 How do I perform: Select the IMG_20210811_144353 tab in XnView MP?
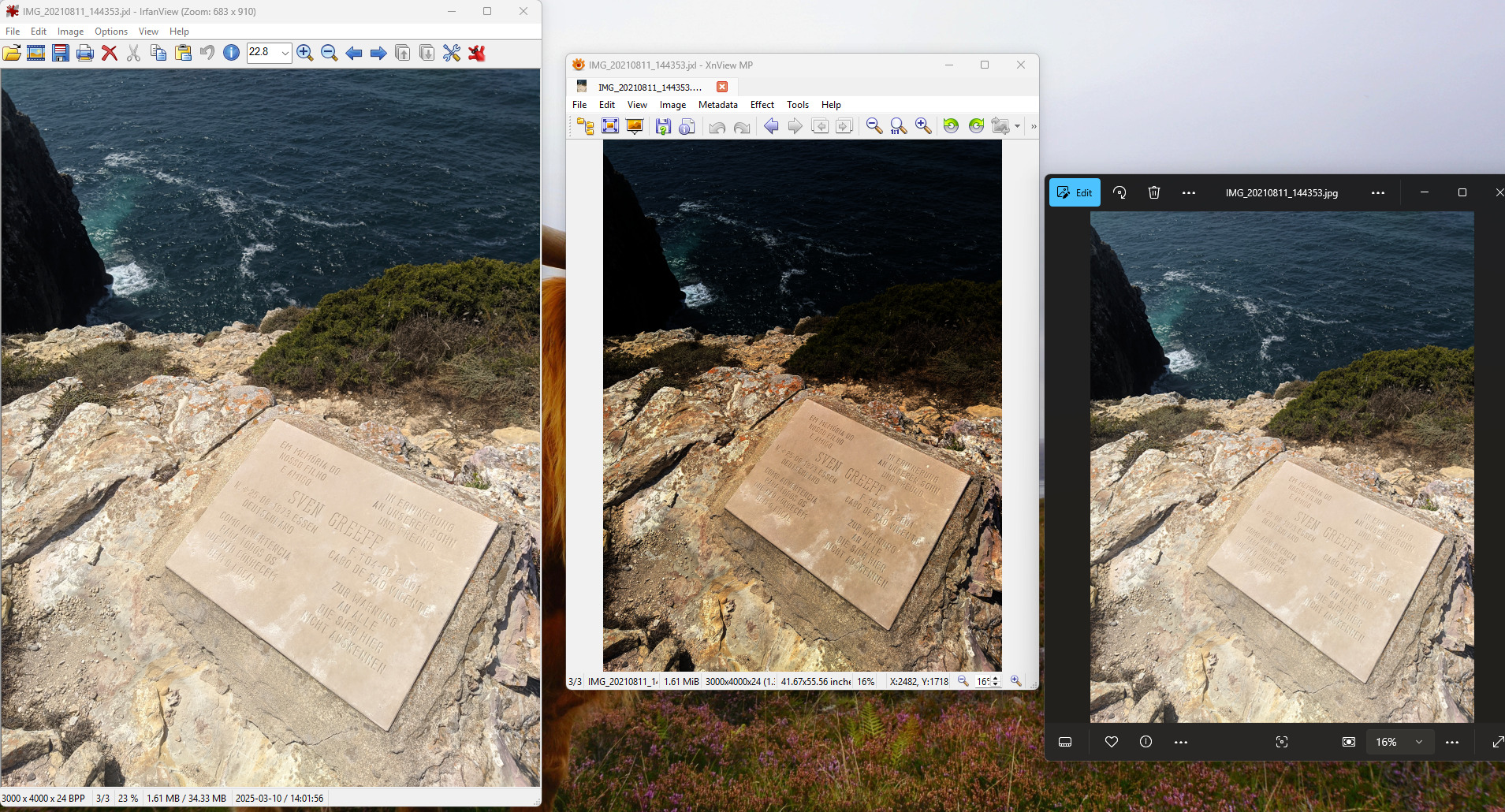click(x=649, y=87)
